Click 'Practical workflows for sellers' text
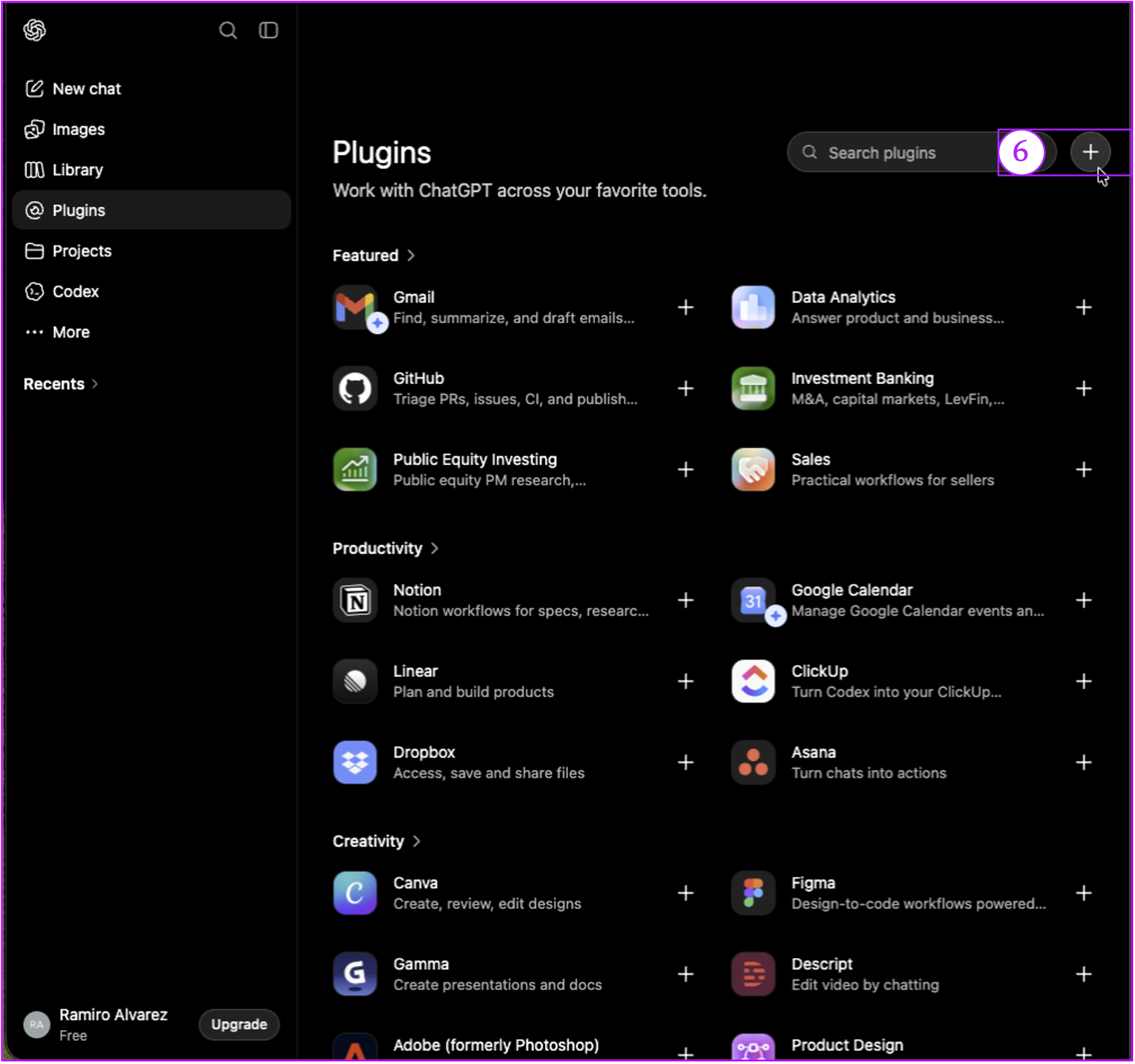The width and height of the screenshot is (1135, 1064). click(x=892, y=481)
